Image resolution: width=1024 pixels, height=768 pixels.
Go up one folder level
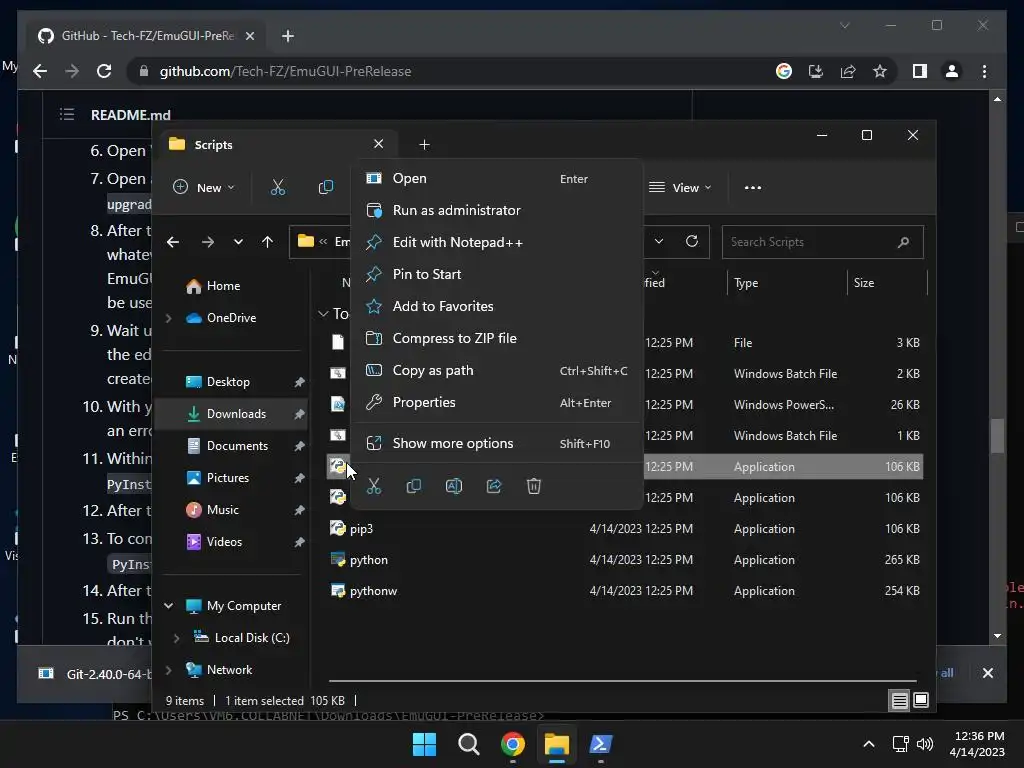click(x=267, y=242)
